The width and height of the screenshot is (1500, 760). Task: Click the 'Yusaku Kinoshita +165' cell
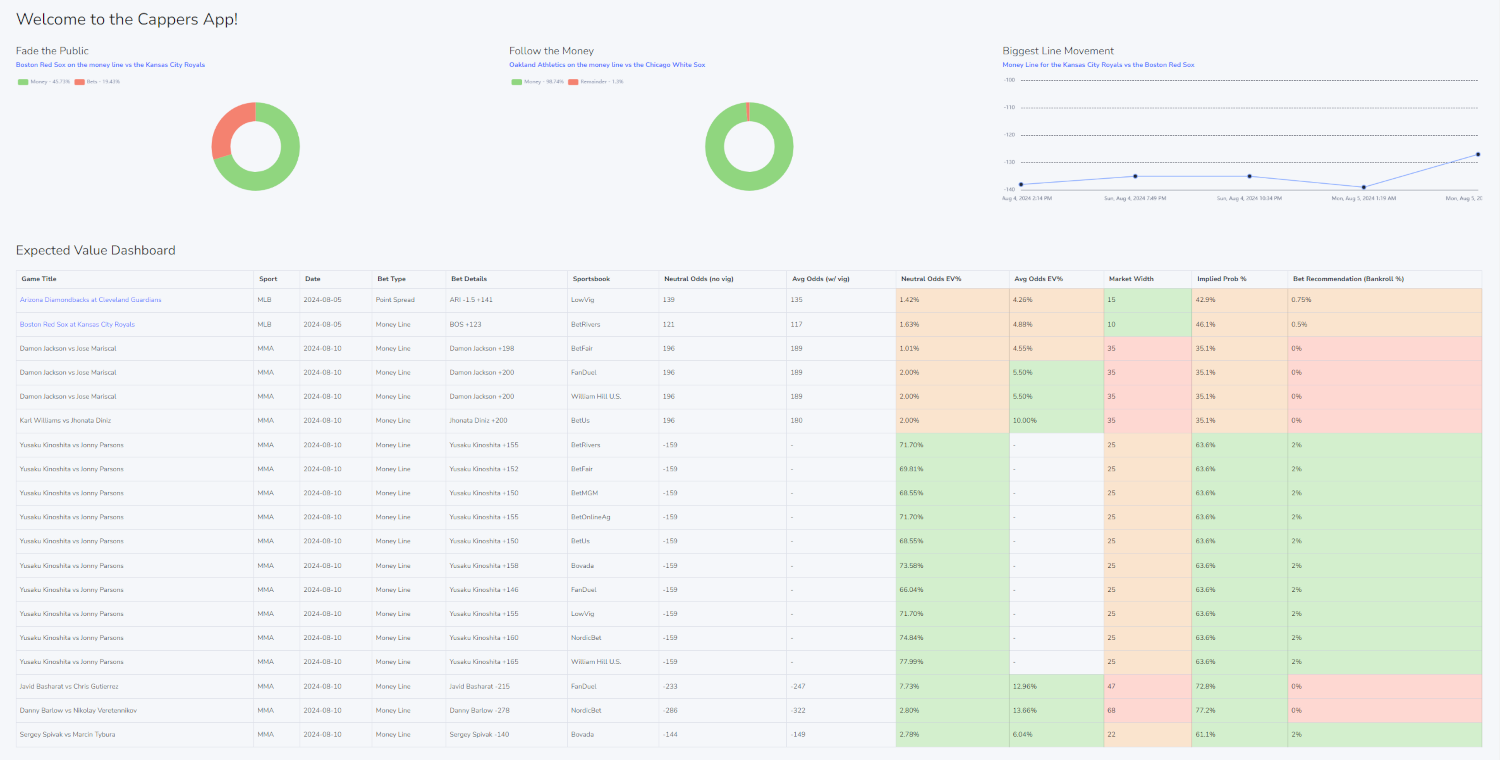[x=506, y=662]
